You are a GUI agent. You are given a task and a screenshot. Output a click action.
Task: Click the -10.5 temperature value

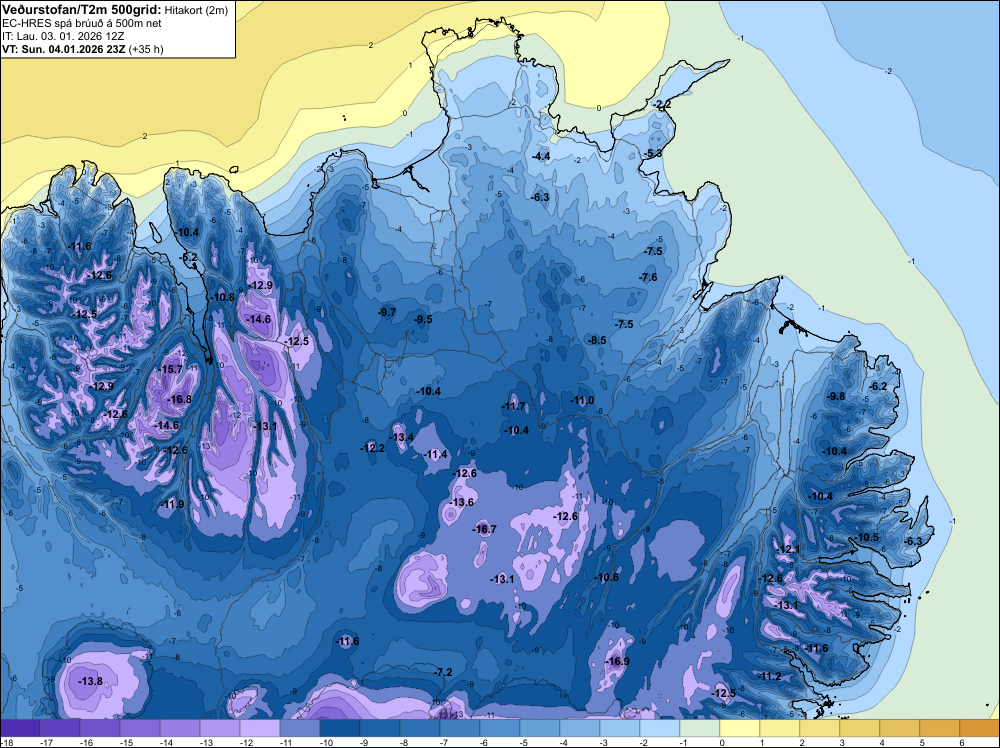click(867, 538)
